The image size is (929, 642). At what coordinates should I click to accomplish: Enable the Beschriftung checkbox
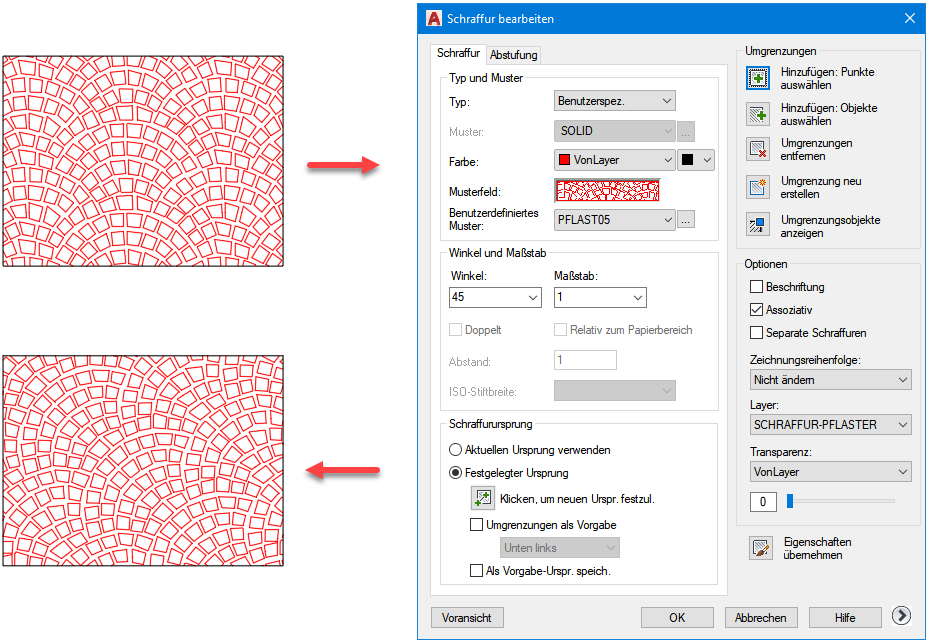click(x=757, y=287)
